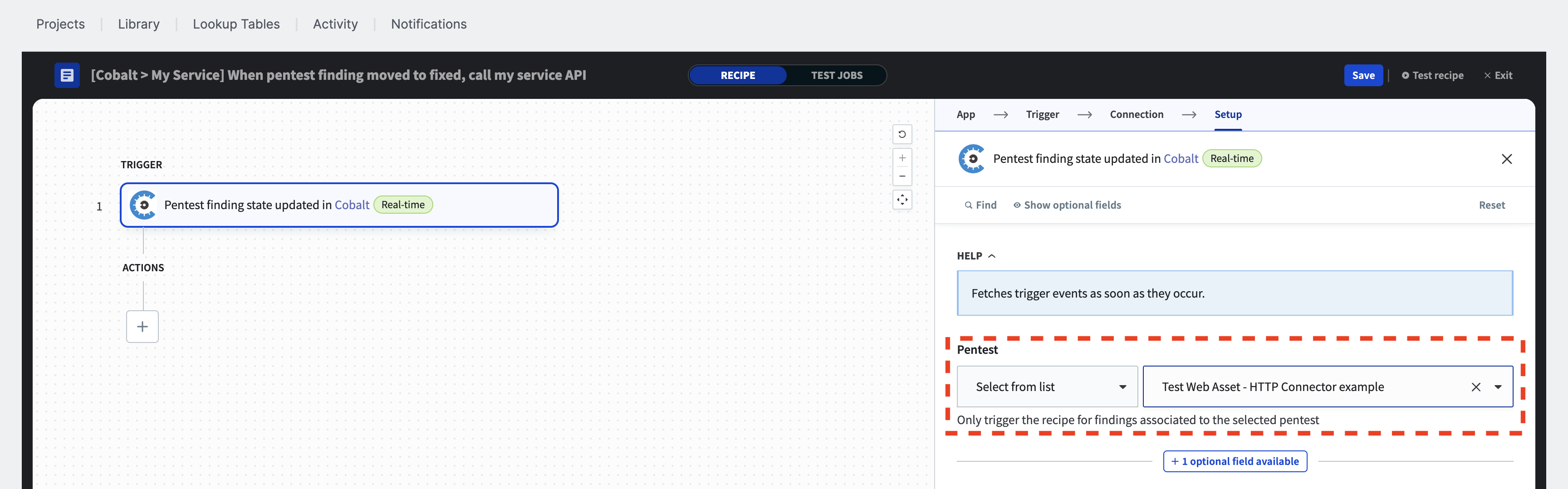The width and height of the screenshot is (1568, 489).
Task: Click the Real-time badge in the trigger step
Action: (x=403, y=205)
